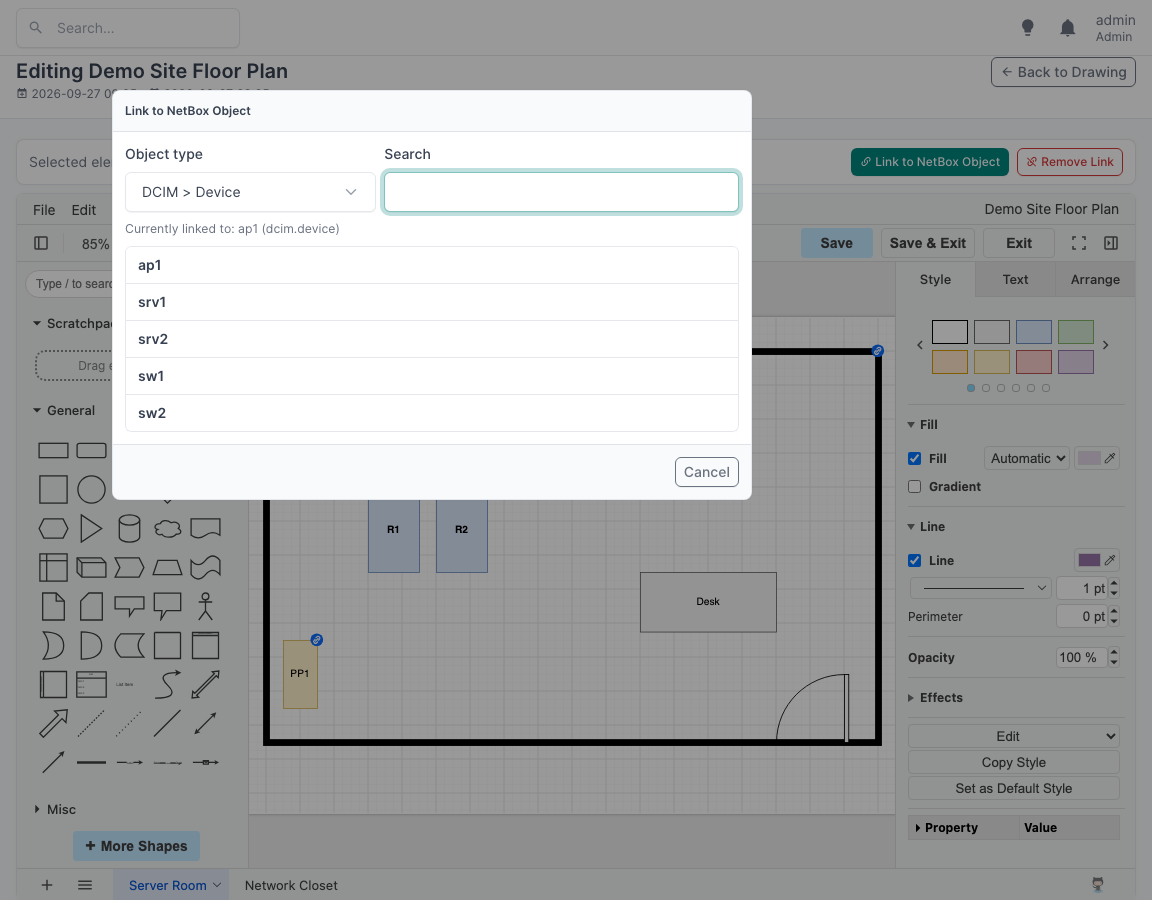Collapse the General shapes section
The height and width of the screenshot is (900, 1152).
(65, 410)
